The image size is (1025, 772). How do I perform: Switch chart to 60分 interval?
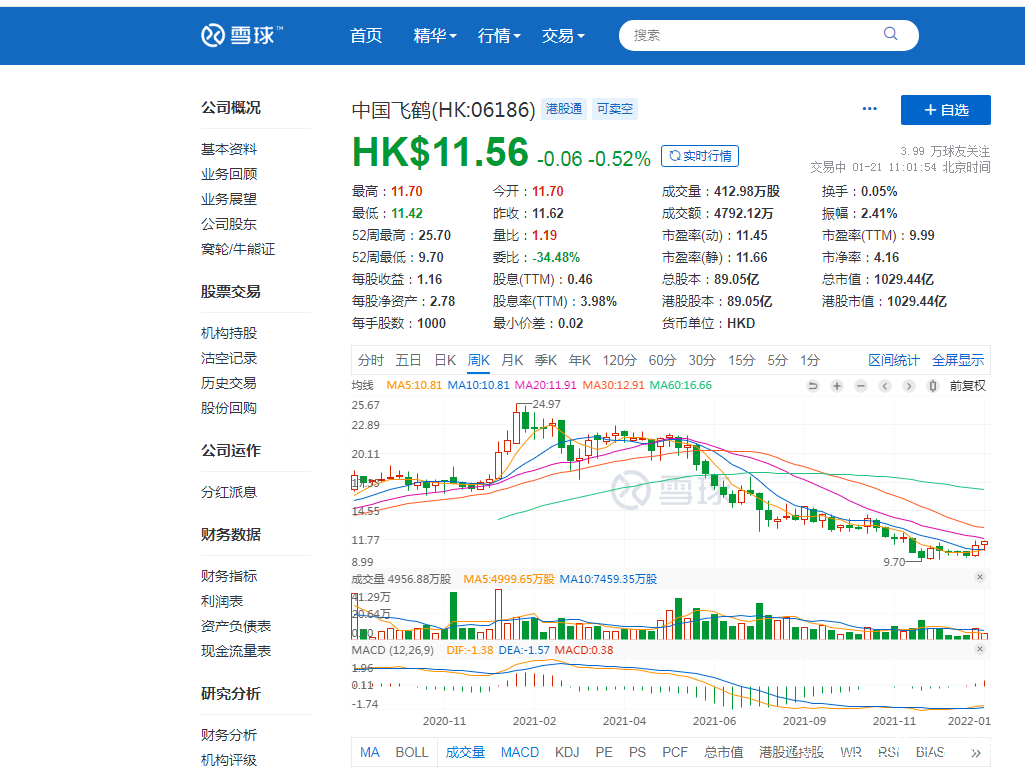coord(662,360)
